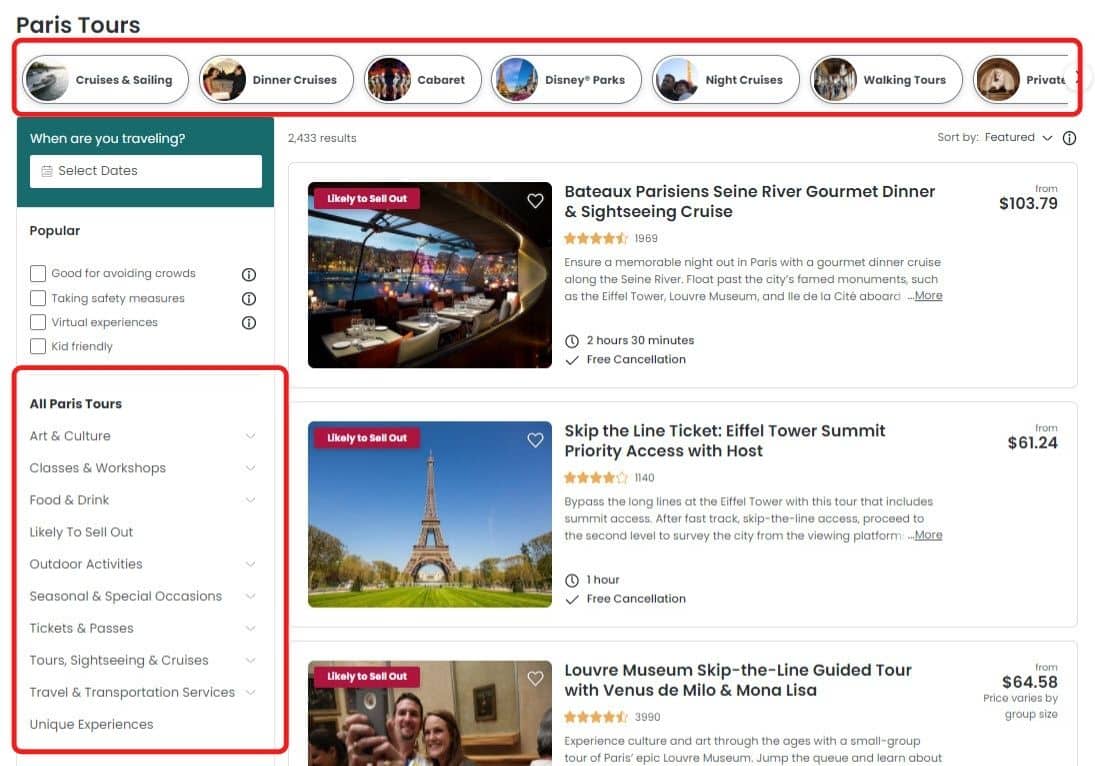Screen dimensions: 1095x766
Task: Expand the Art & Culture chevron
Action: (x=250, y=436)
